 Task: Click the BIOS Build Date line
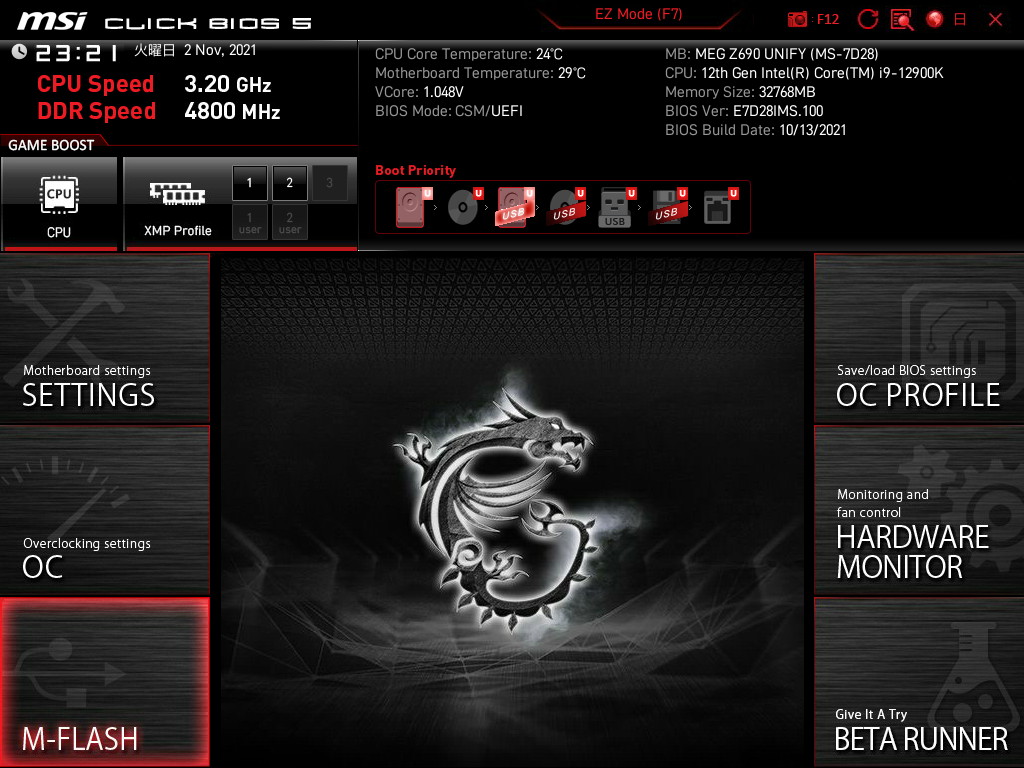pyautogui.click(x=756, y=130)
